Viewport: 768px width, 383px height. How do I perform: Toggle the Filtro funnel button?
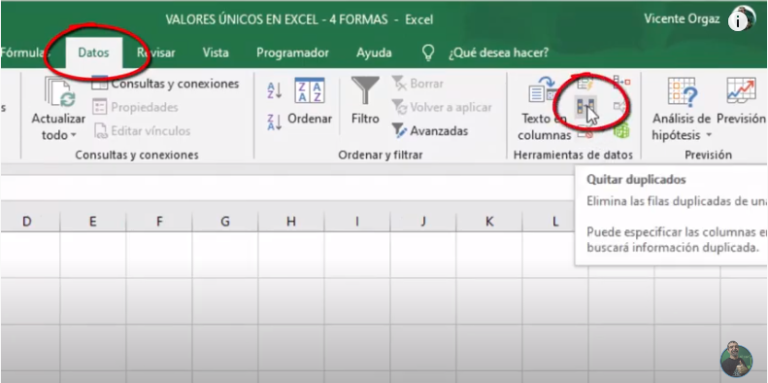pyautogui.click(x=365, y=101)
